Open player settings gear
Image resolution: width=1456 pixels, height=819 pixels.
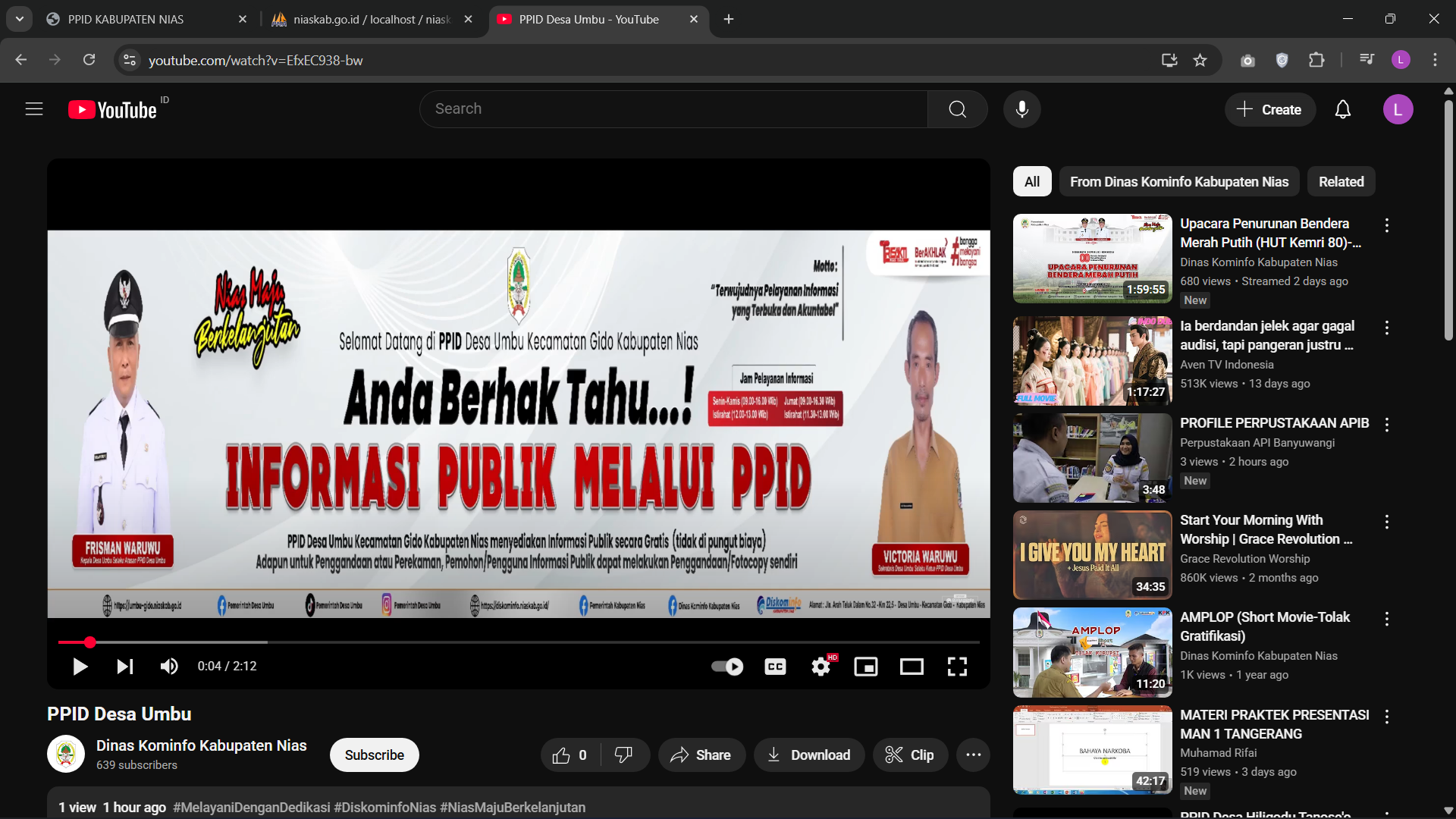point(821,667)
